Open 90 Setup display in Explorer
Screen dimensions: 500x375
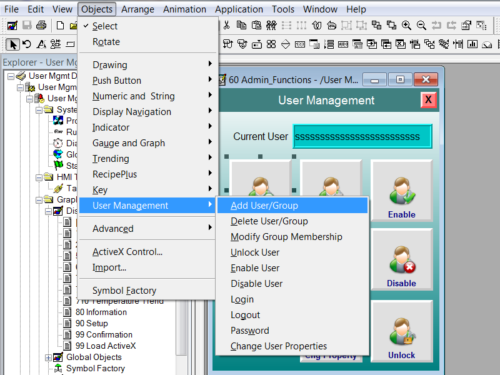91,323
